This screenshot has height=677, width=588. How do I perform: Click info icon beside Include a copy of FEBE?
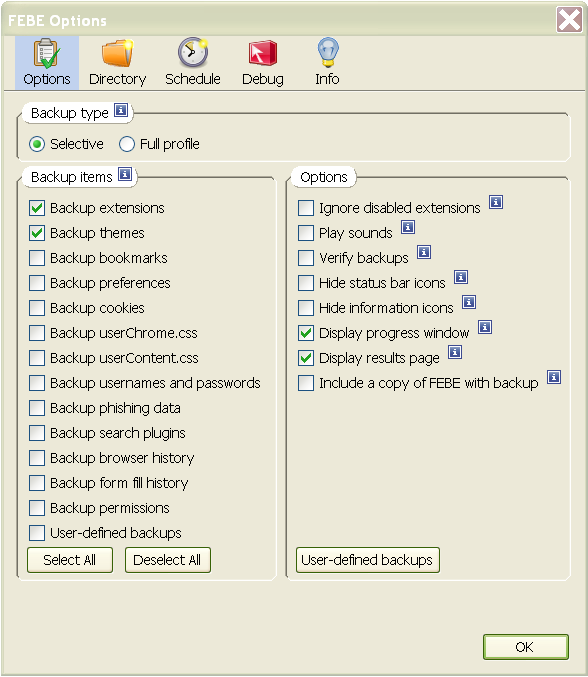554,377
